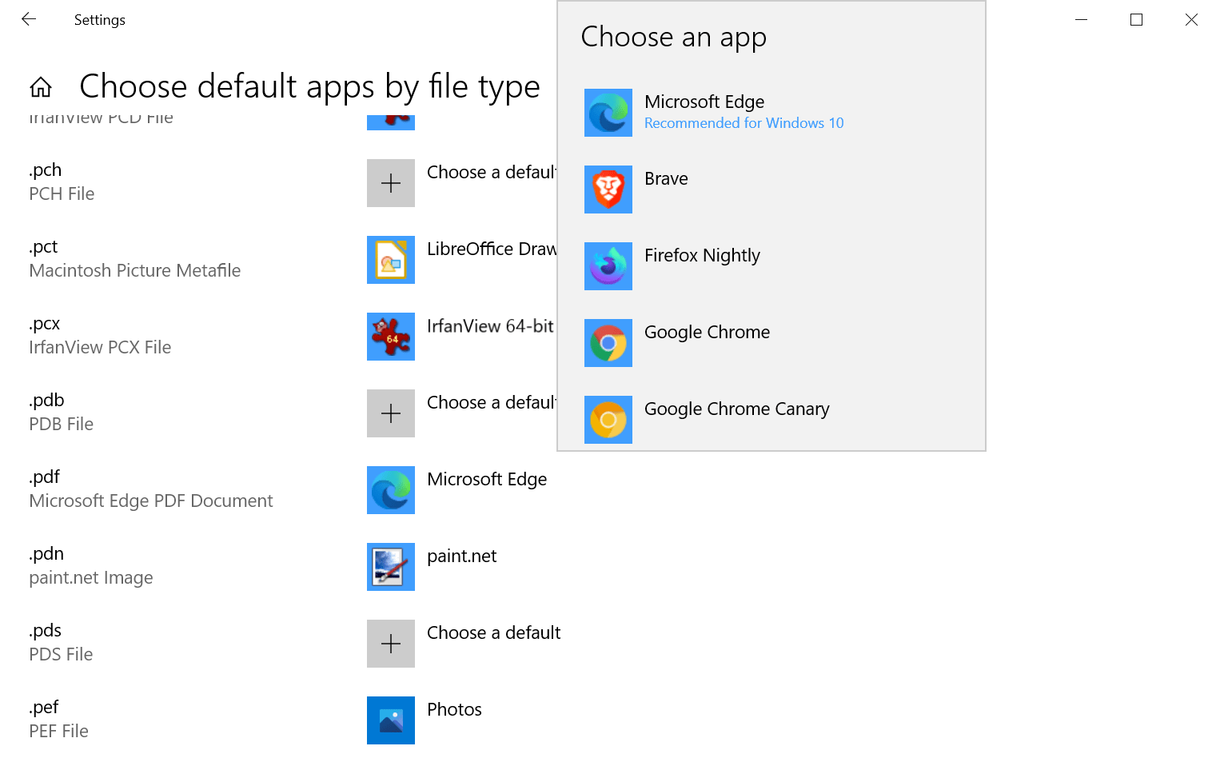Click the 'Microsoft Edge' label for .pdf
Image resolution: width=1220 pixels, height=758 pixels.
tap(487, 479)
